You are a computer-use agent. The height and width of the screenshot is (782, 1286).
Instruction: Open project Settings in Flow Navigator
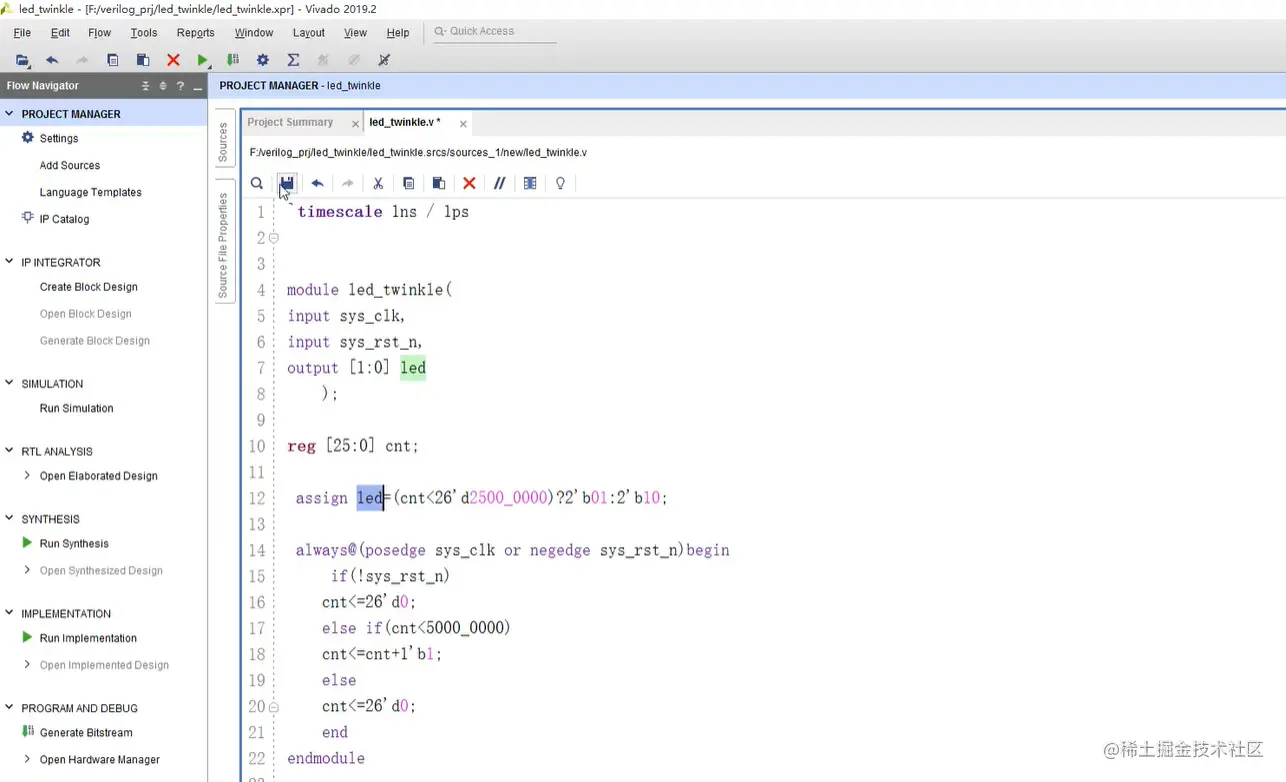[x=59, y=138]
